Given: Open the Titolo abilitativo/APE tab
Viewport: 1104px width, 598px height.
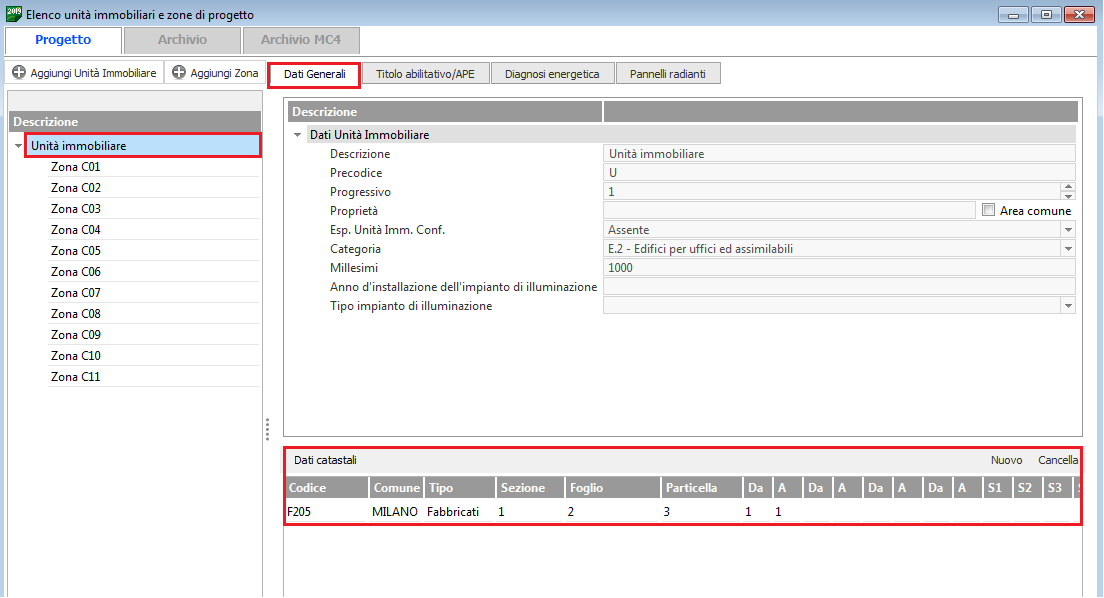Looking at the screenshot, I should click(425, 74).
